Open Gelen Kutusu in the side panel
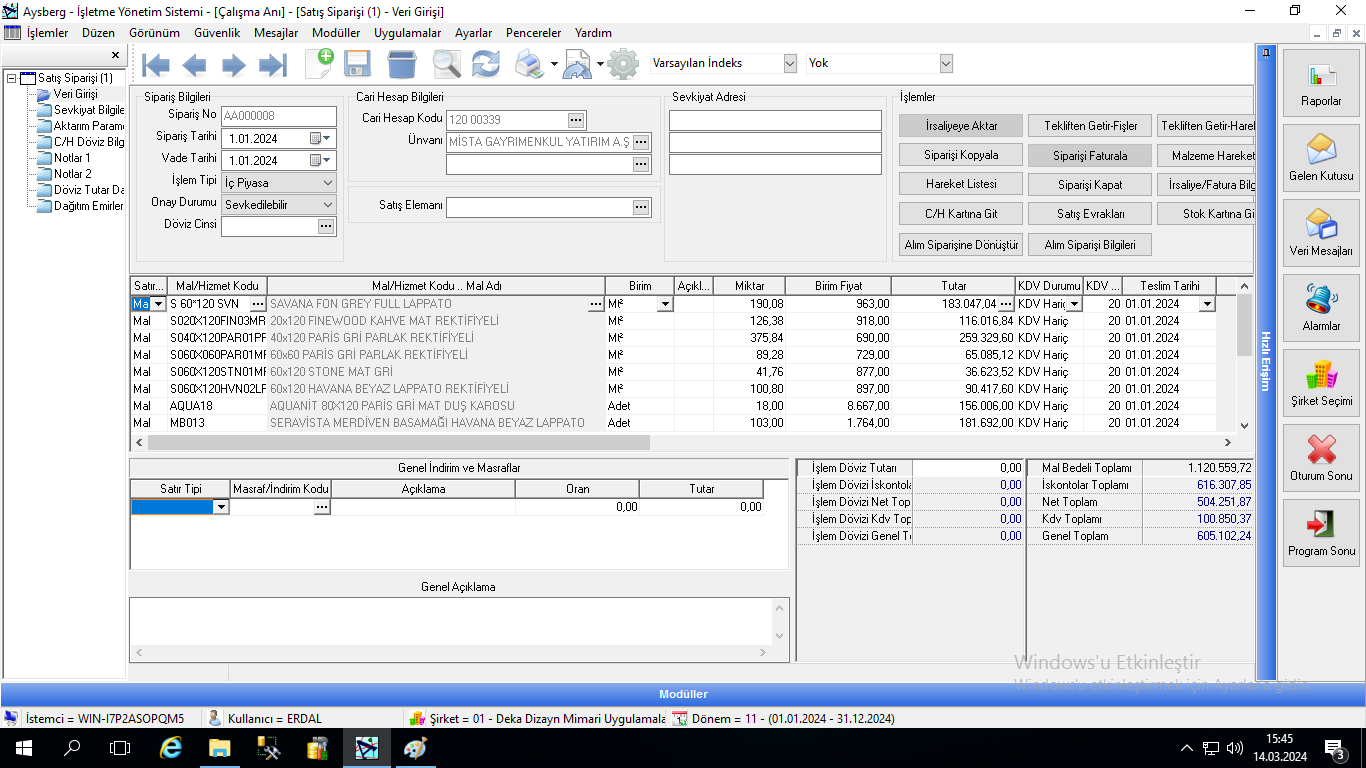 click(1321, 159)
